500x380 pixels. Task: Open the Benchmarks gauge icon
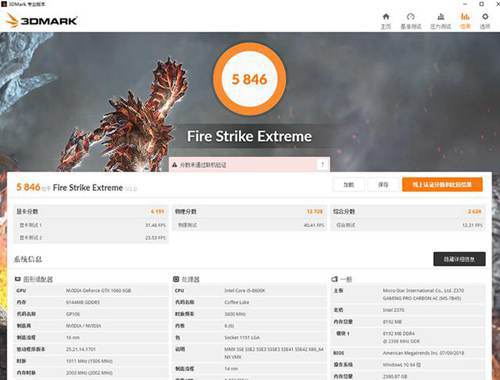411,17
